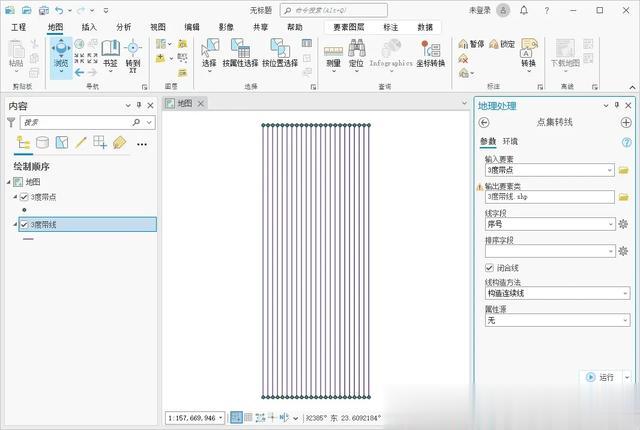Image resolution: width=640 pixels, height=430 pixels.
Task: Click back arrow in 地理处理 pane
Action: pyautogui.click(x=484, y=122)
